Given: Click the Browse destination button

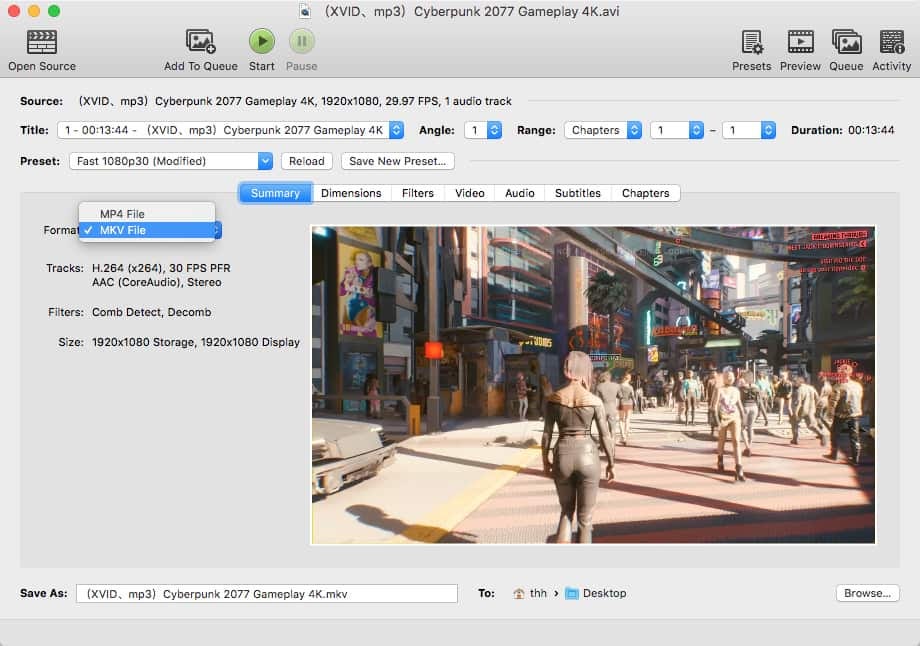Looking at the screenshot, I should click(x=866, y=593).
